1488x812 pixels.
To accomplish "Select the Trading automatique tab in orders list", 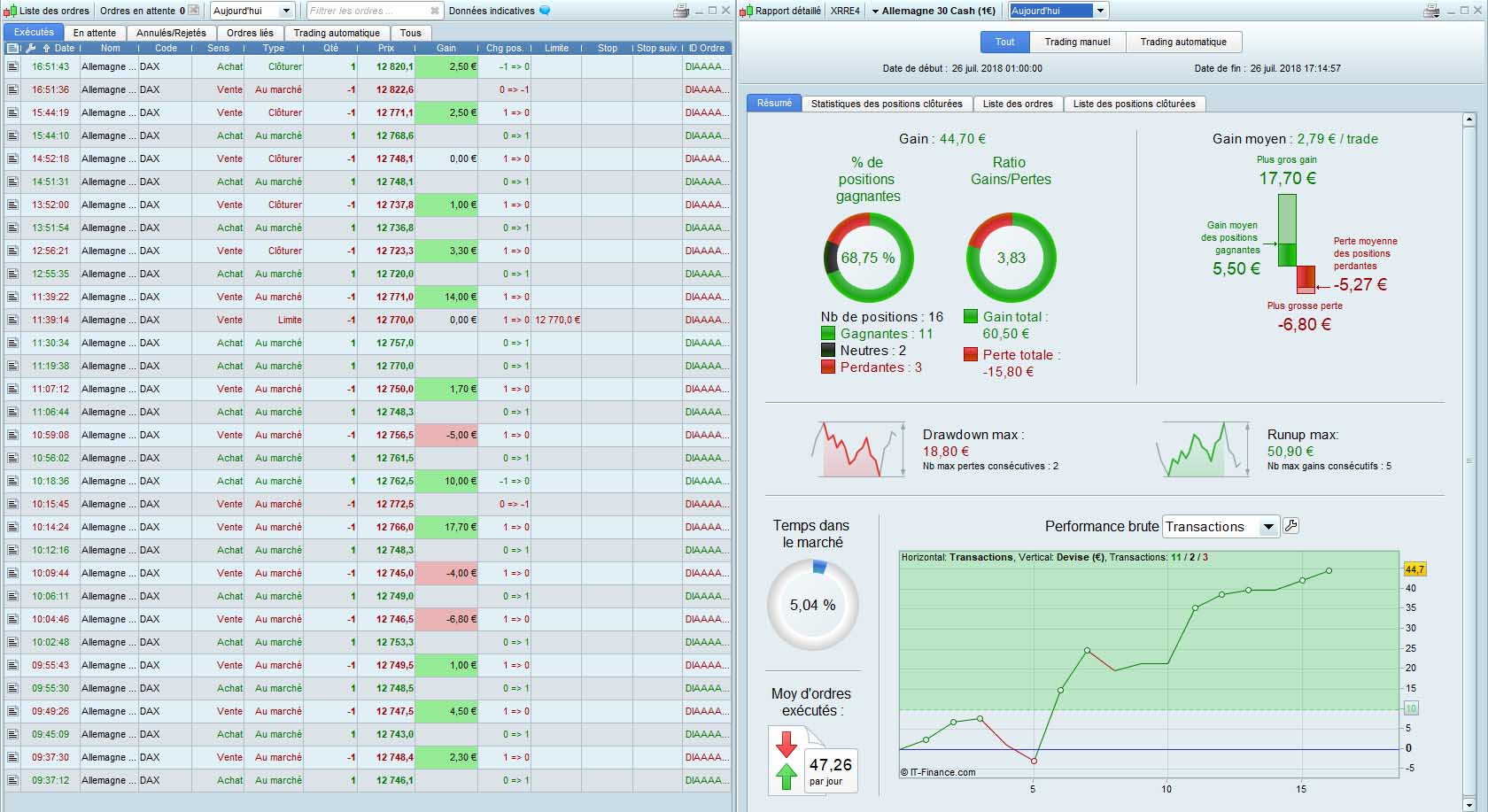I will pos(337,33).
